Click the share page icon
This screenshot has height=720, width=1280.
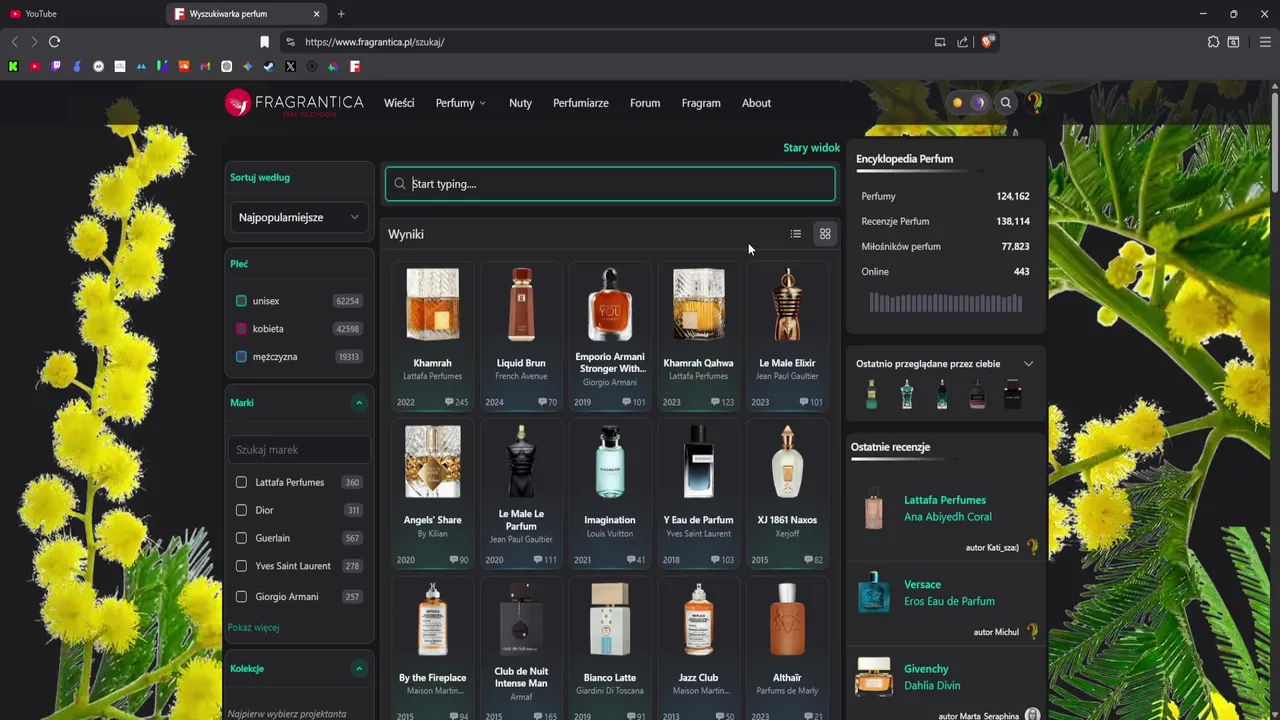coord(962,42)
